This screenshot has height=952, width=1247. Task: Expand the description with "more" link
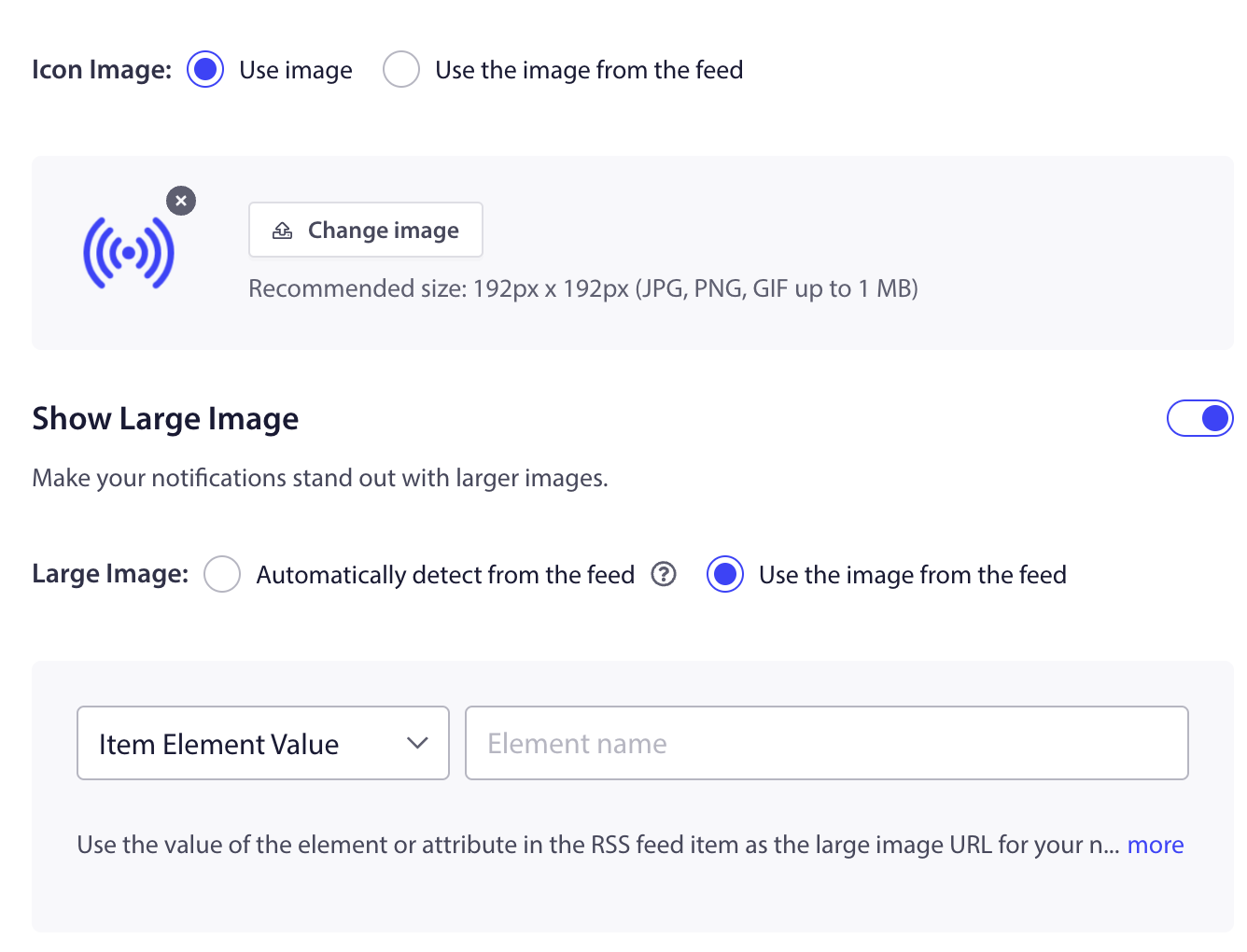tap(1155, 845)
